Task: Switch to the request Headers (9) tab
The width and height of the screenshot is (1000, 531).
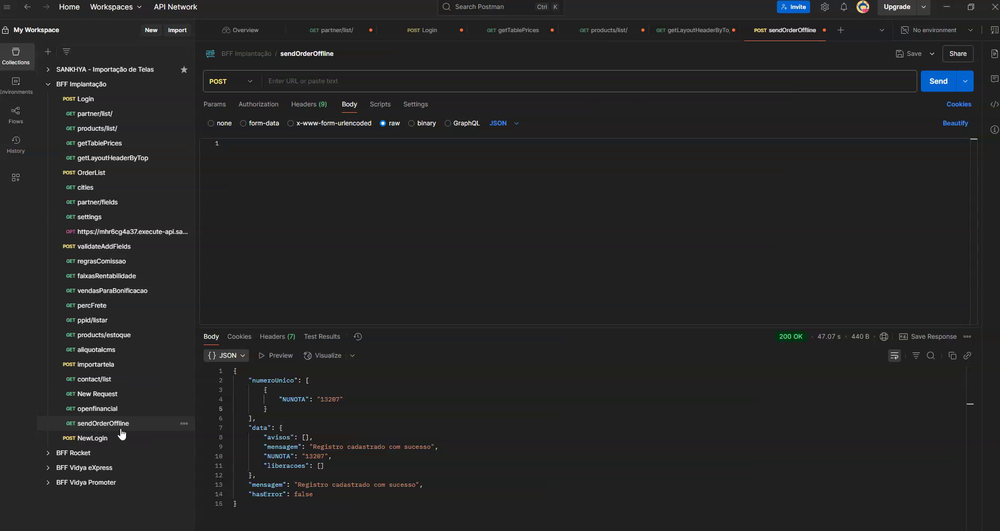Action: pos(309,104)
